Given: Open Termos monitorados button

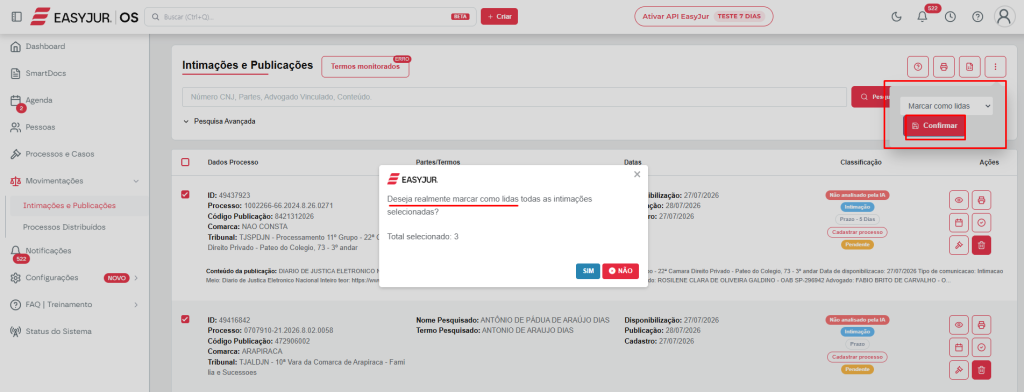Looking at the screenshot, I should pos(365,67).
